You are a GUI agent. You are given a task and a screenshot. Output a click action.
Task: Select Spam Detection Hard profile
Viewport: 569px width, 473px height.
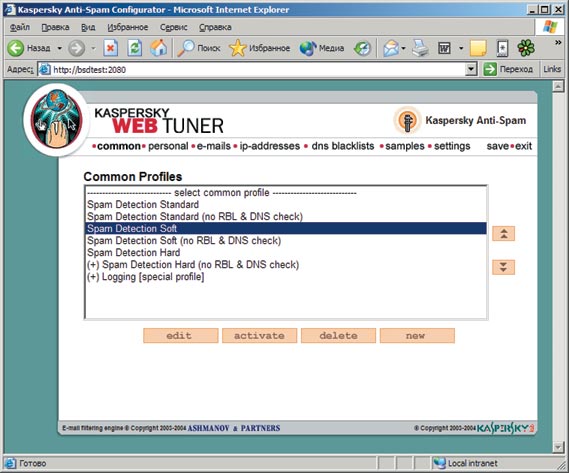click(x=134, y=252)
